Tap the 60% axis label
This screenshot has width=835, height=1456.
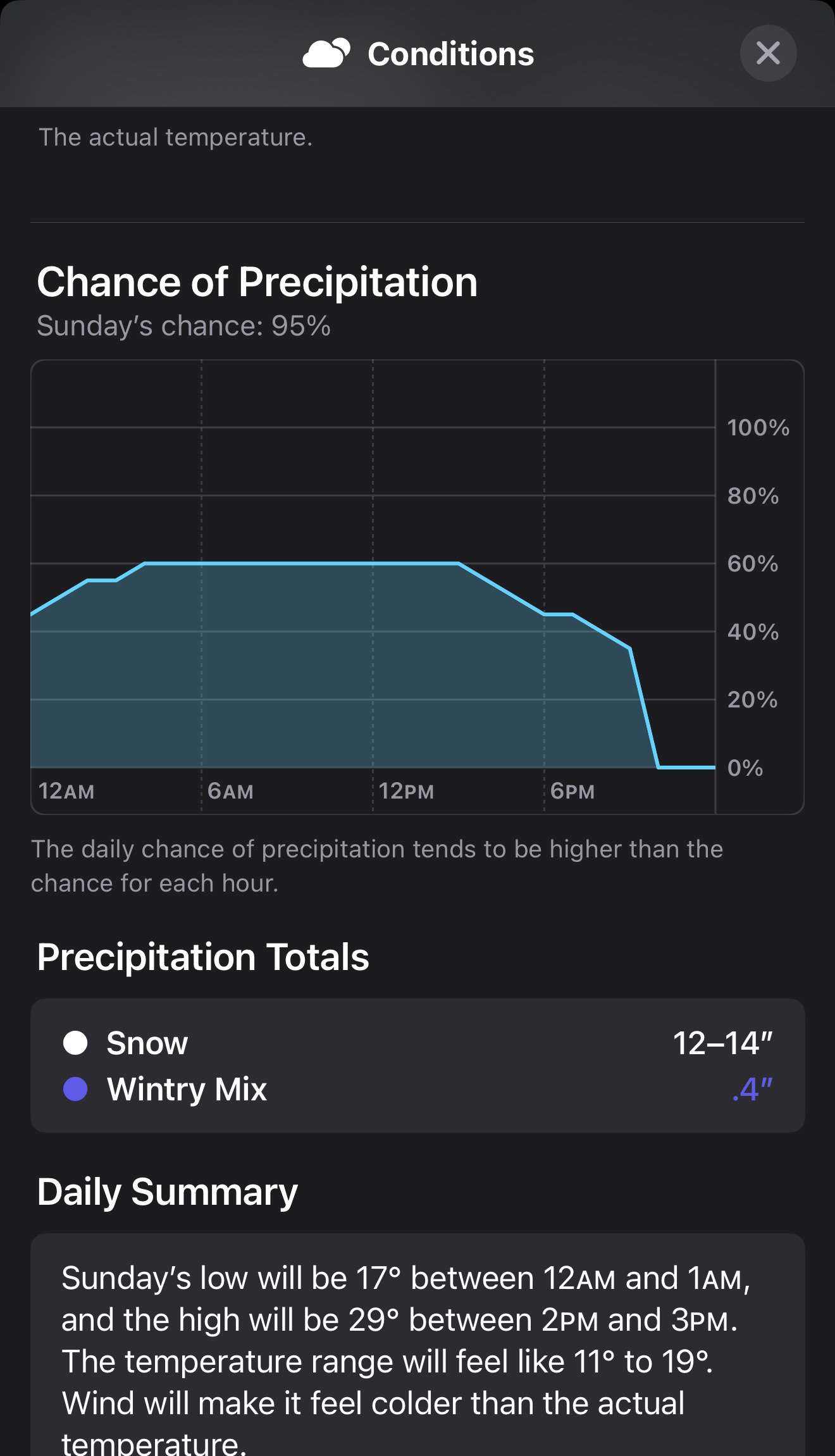[753, 564]
